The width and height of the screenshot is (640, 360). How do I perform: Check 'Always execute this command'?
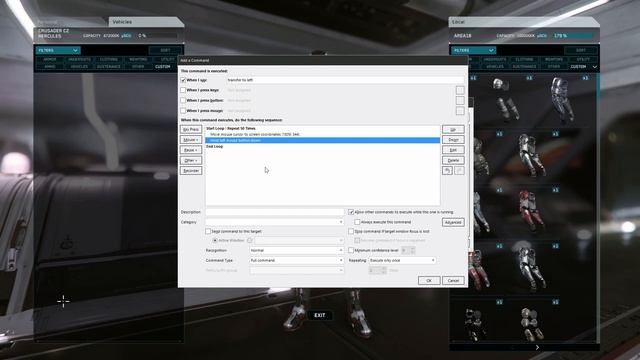[357, 222]
